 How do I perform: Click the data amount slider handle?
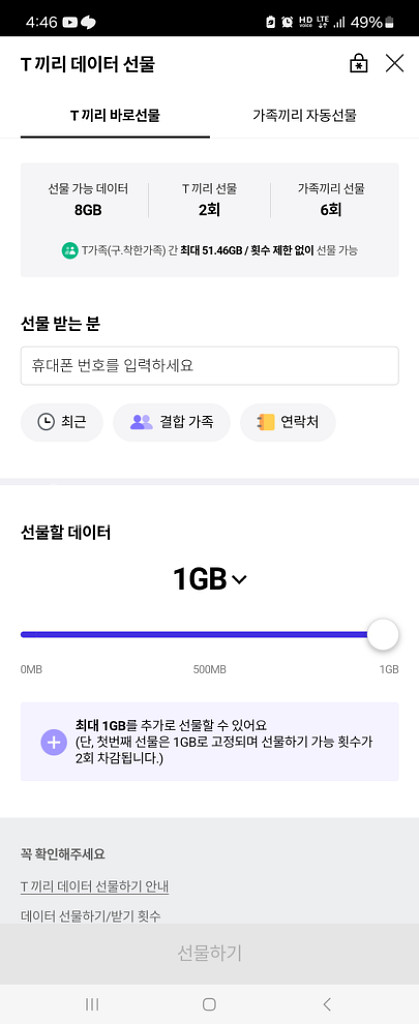[382, 635]
